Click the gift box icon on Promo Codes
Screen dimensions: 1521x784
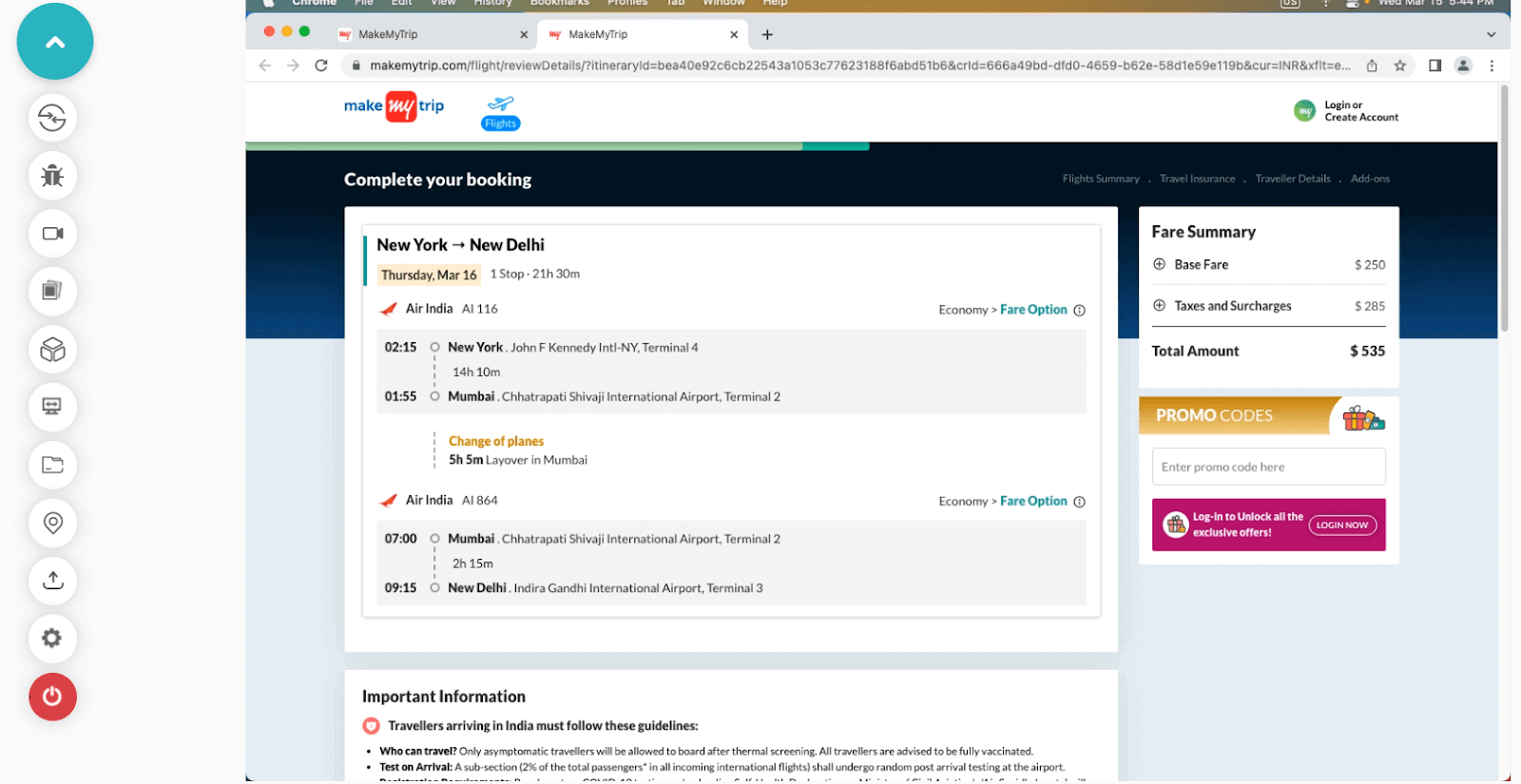click(x=1363, y=417)
